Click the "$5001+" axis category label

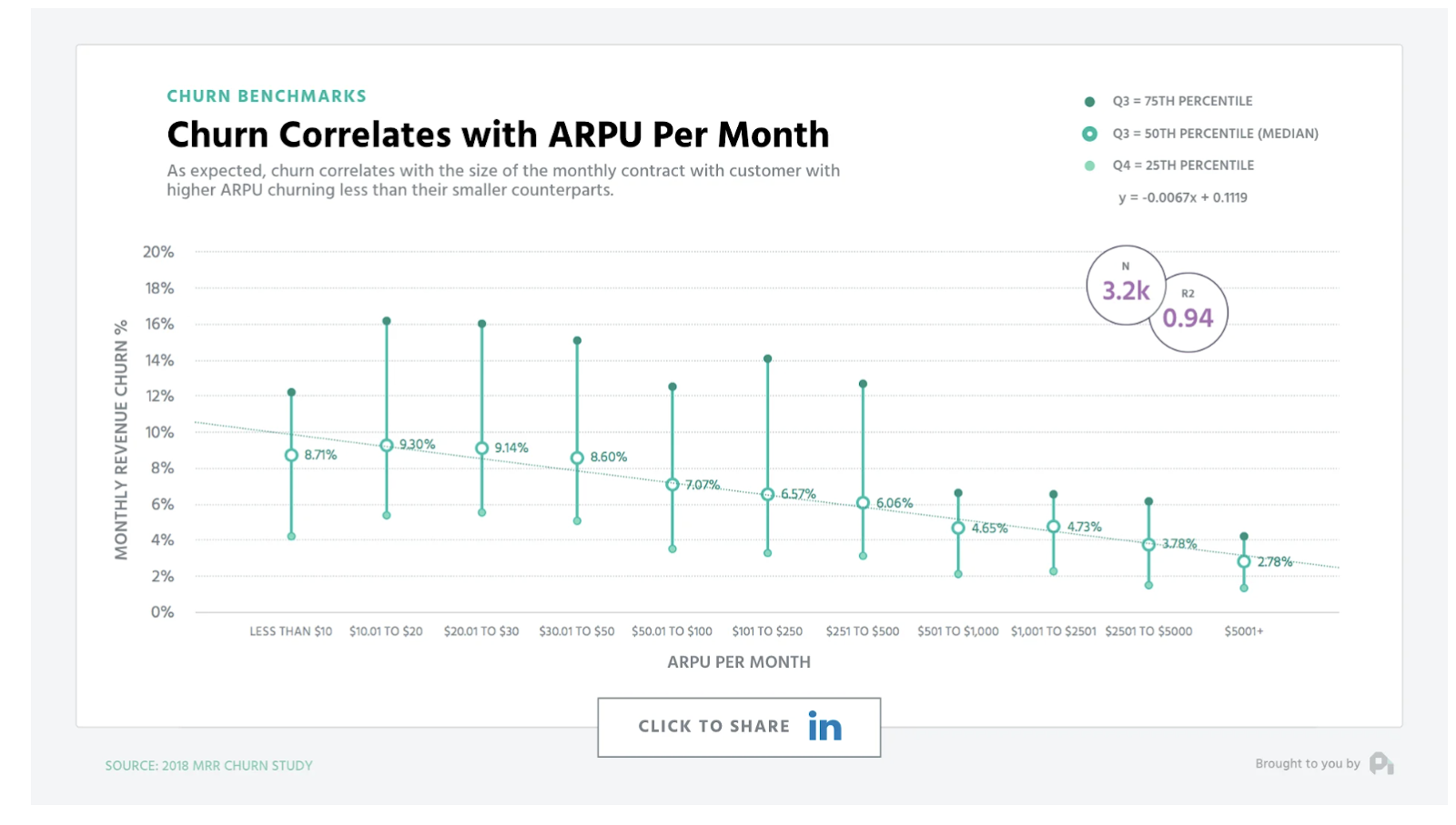coord(1244,631)
